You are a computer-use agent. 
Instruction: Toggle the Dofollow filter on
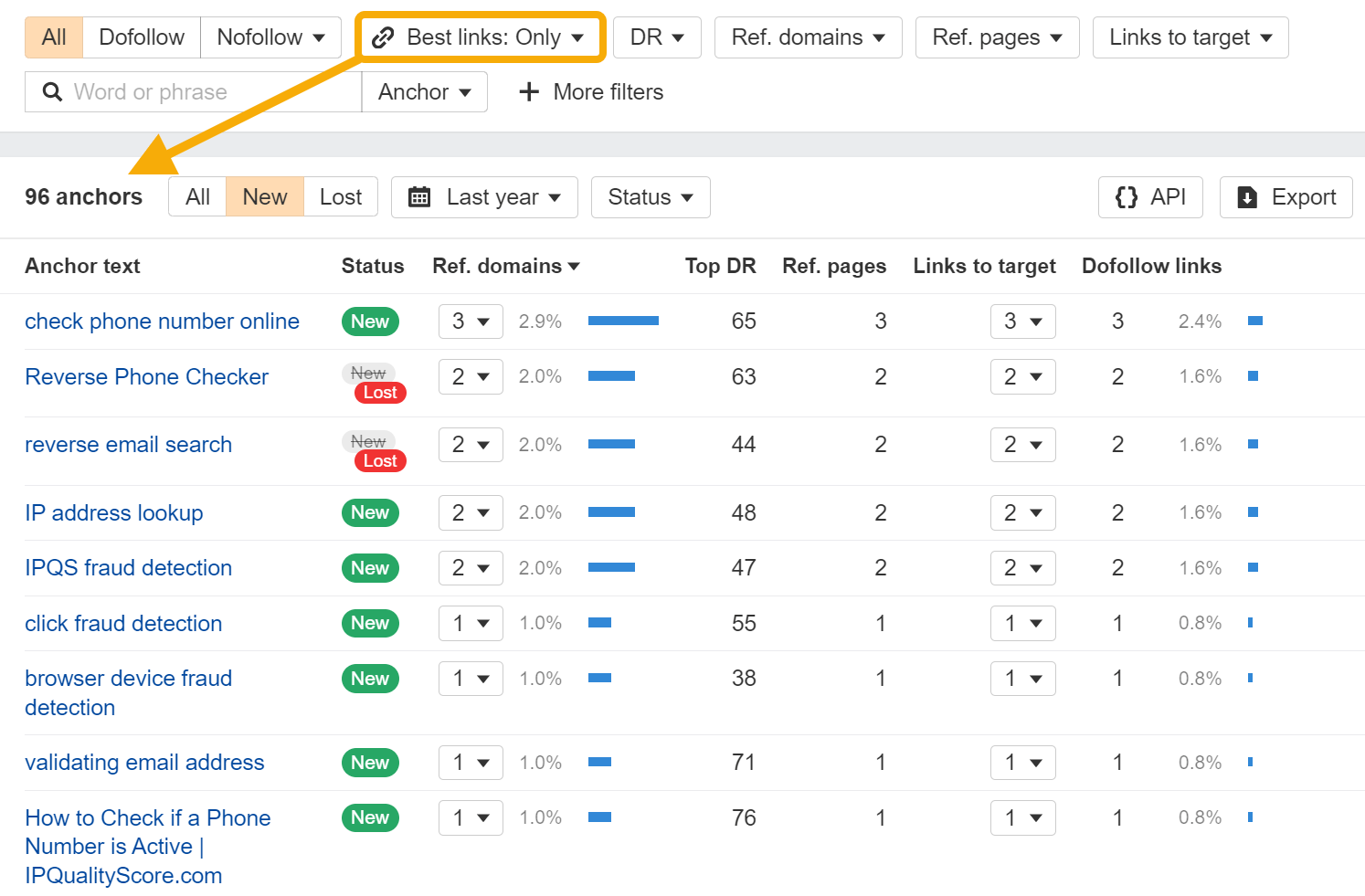tap(142, 37)
